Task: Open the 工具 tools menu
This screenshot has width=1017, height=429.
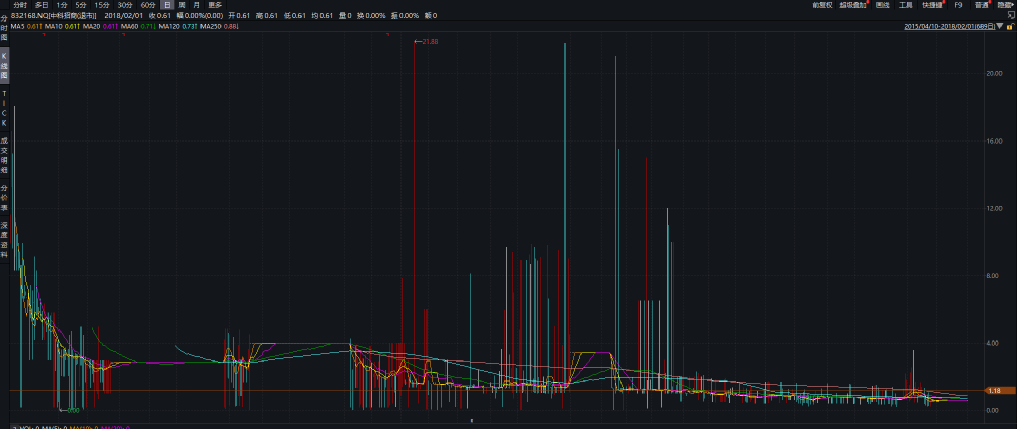Action: (906, 5)
